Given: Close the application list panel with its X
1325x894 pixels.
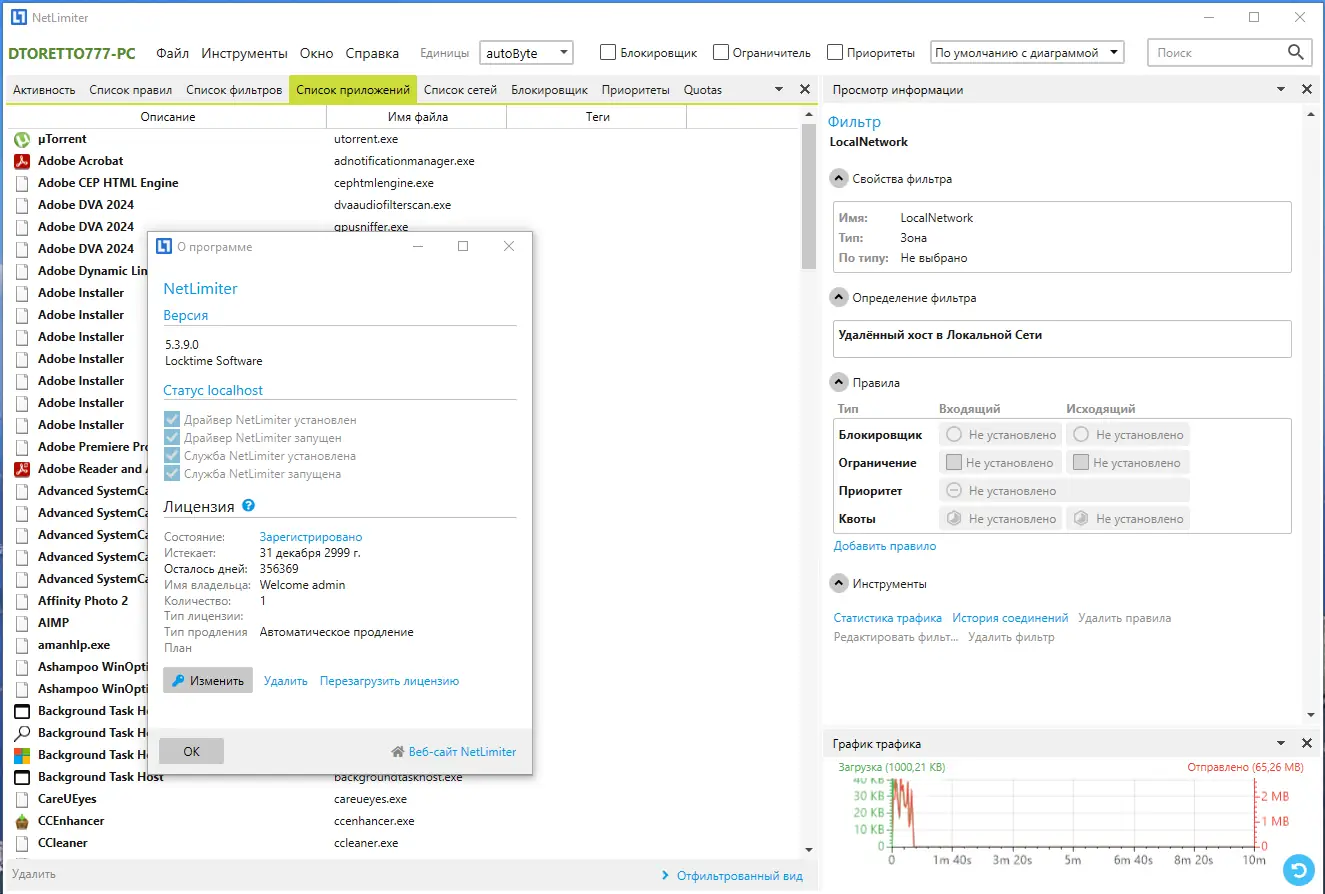Looking at the screenshot, I should [805, 89].
